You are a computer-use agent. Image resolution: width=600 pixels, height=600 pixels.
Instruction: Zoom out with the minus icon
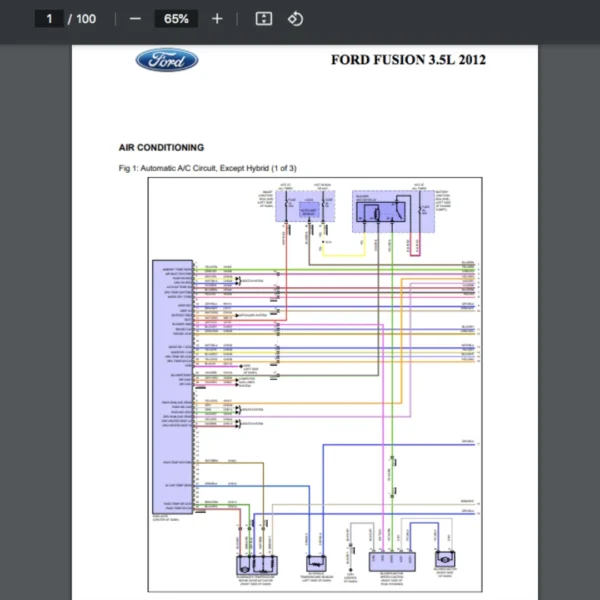click(x=135, y=19)
